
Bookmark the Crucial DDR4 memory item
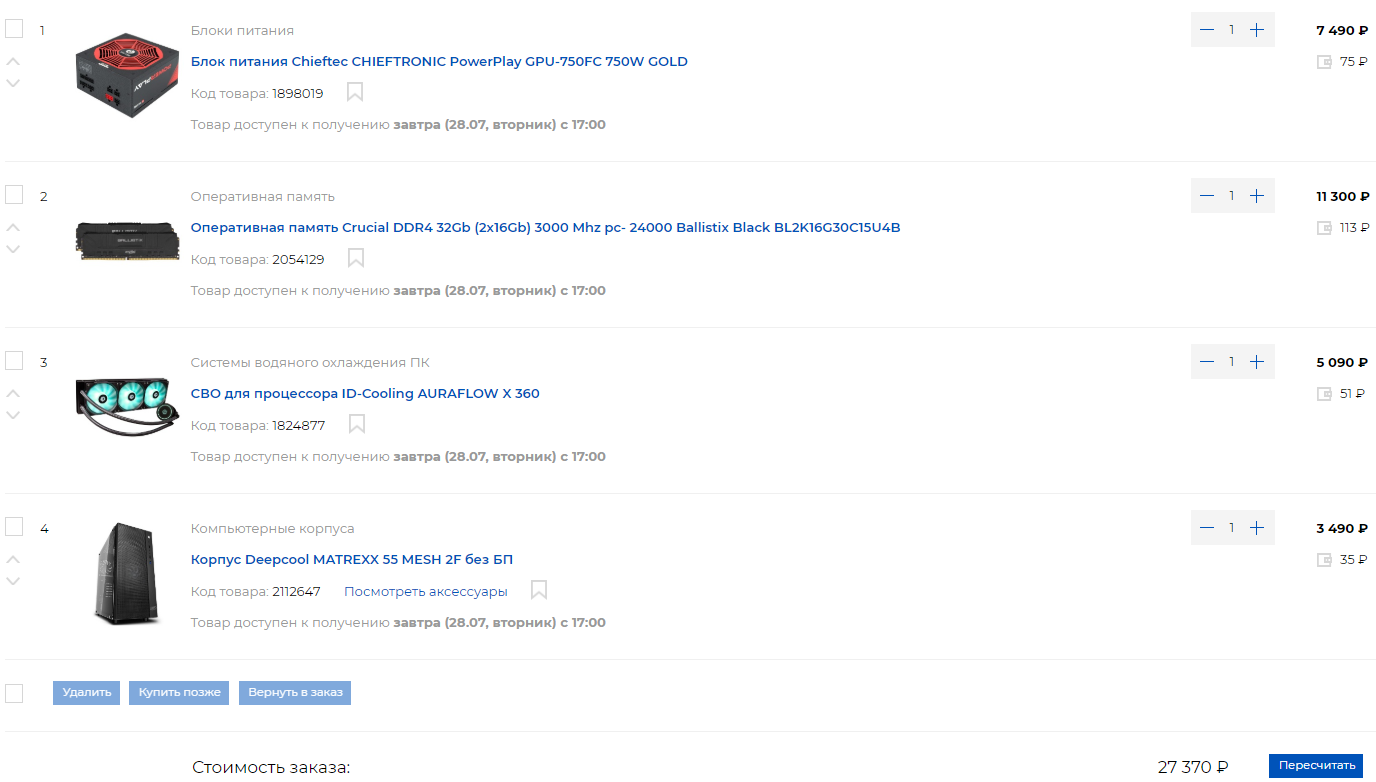[x=356, y=259]
